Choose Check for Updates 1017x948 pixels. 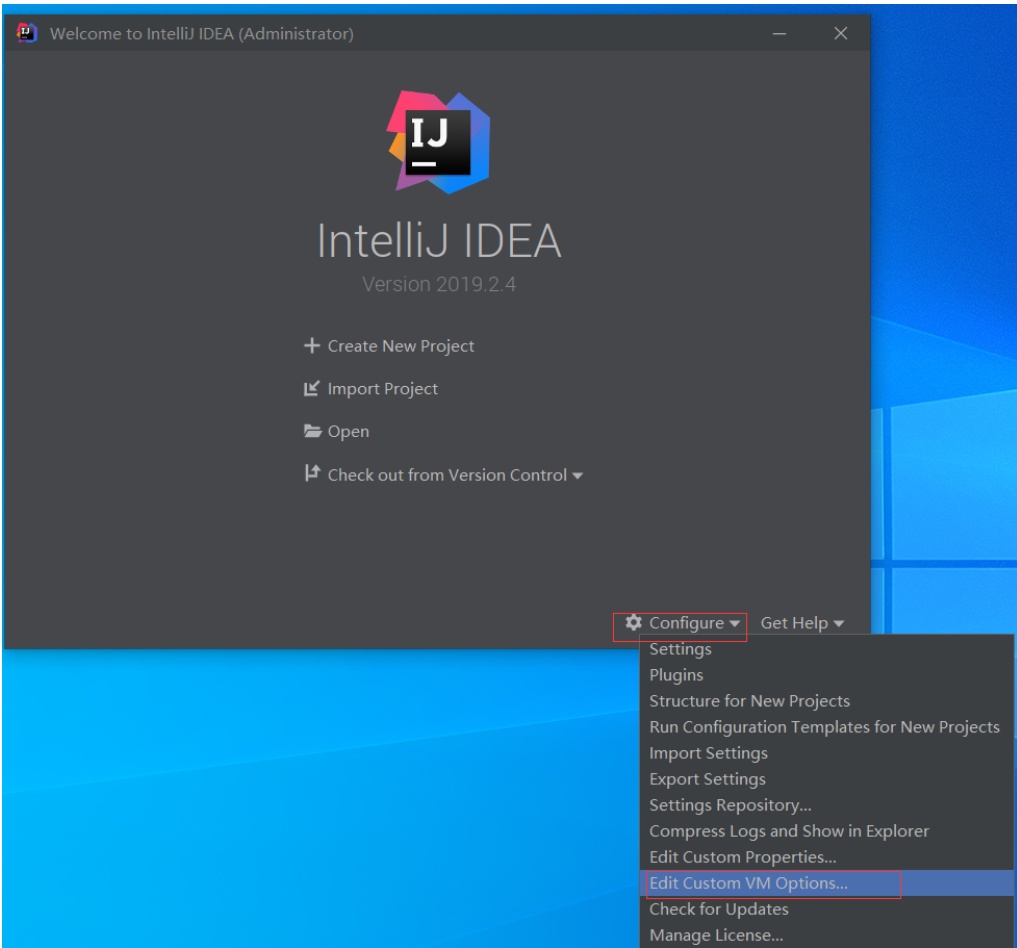(x=826, y=909)
